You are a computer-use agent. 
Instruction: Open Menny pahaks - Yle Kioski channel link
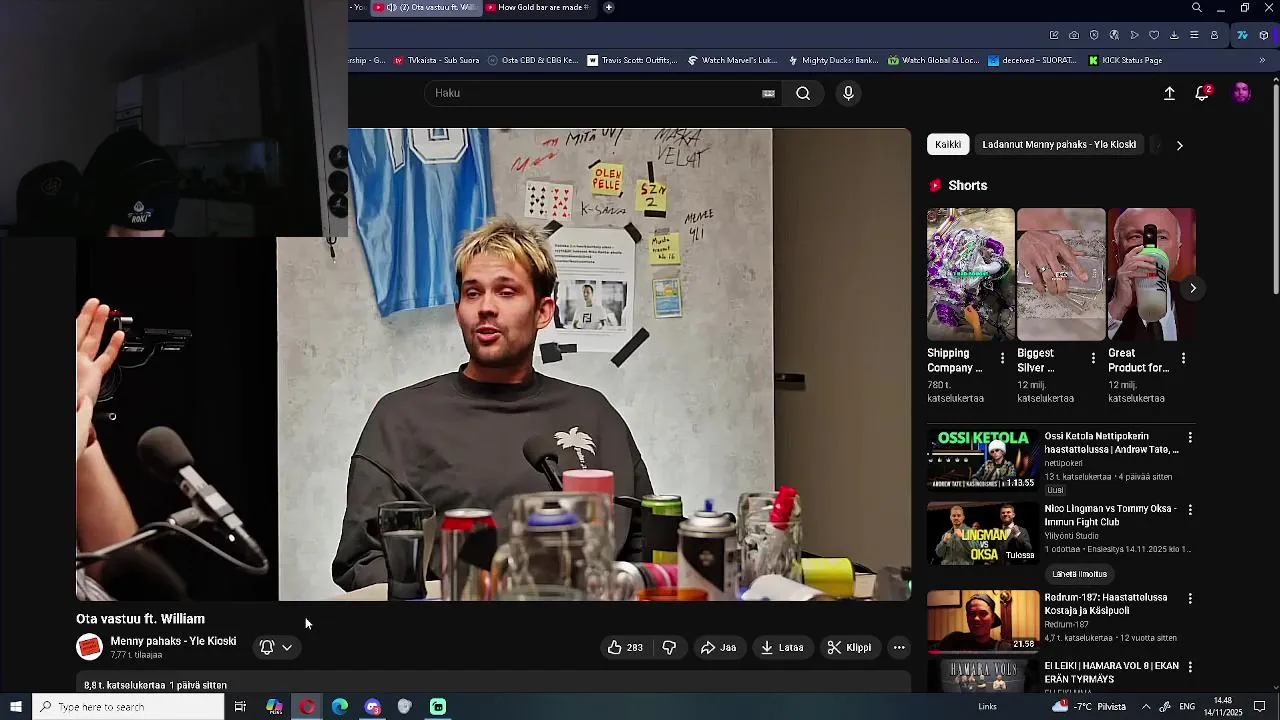click(x=173, y=641)
